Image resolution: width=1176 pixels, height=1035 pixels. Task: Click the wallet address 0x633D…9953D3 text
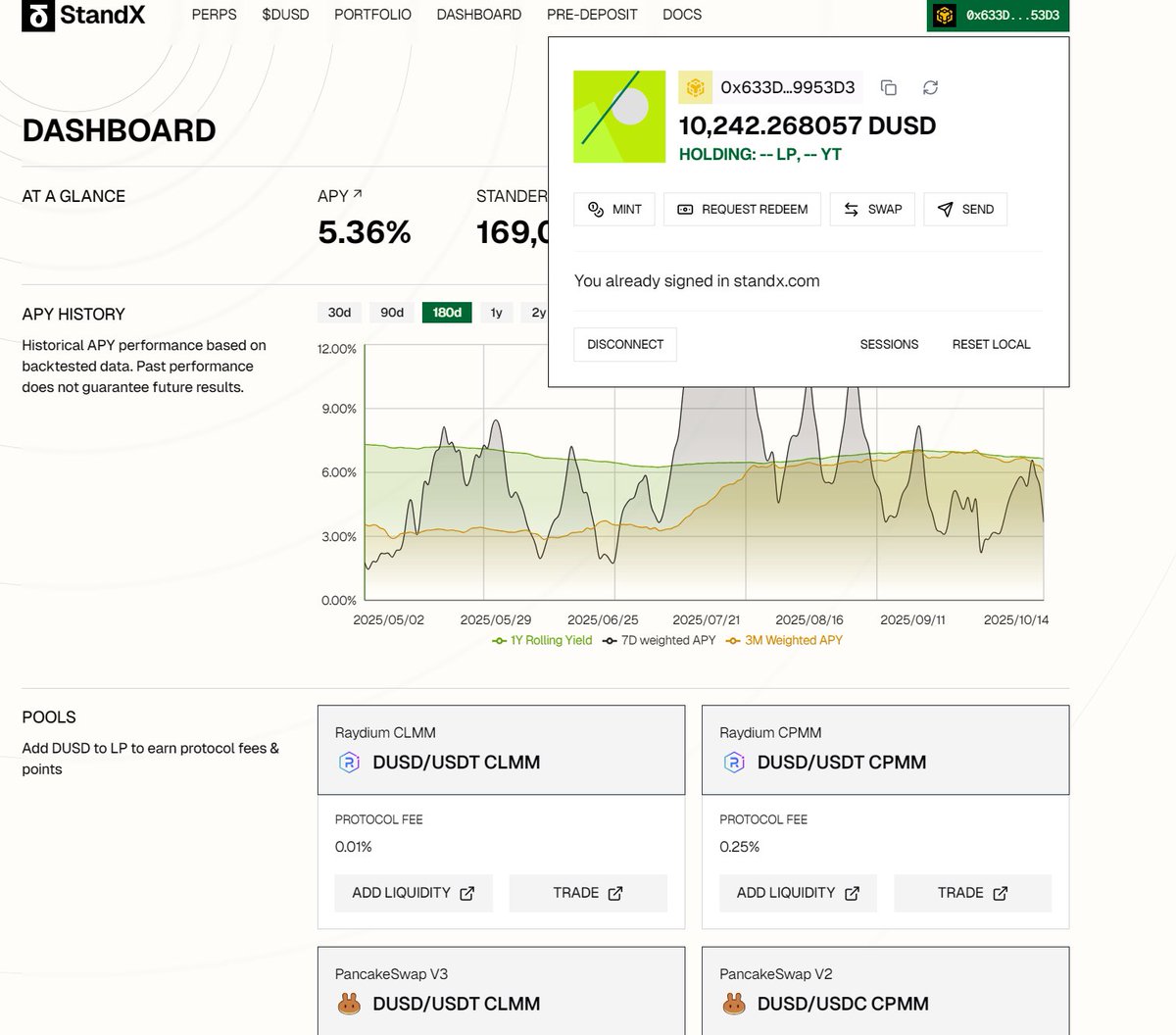coord(788,87)
